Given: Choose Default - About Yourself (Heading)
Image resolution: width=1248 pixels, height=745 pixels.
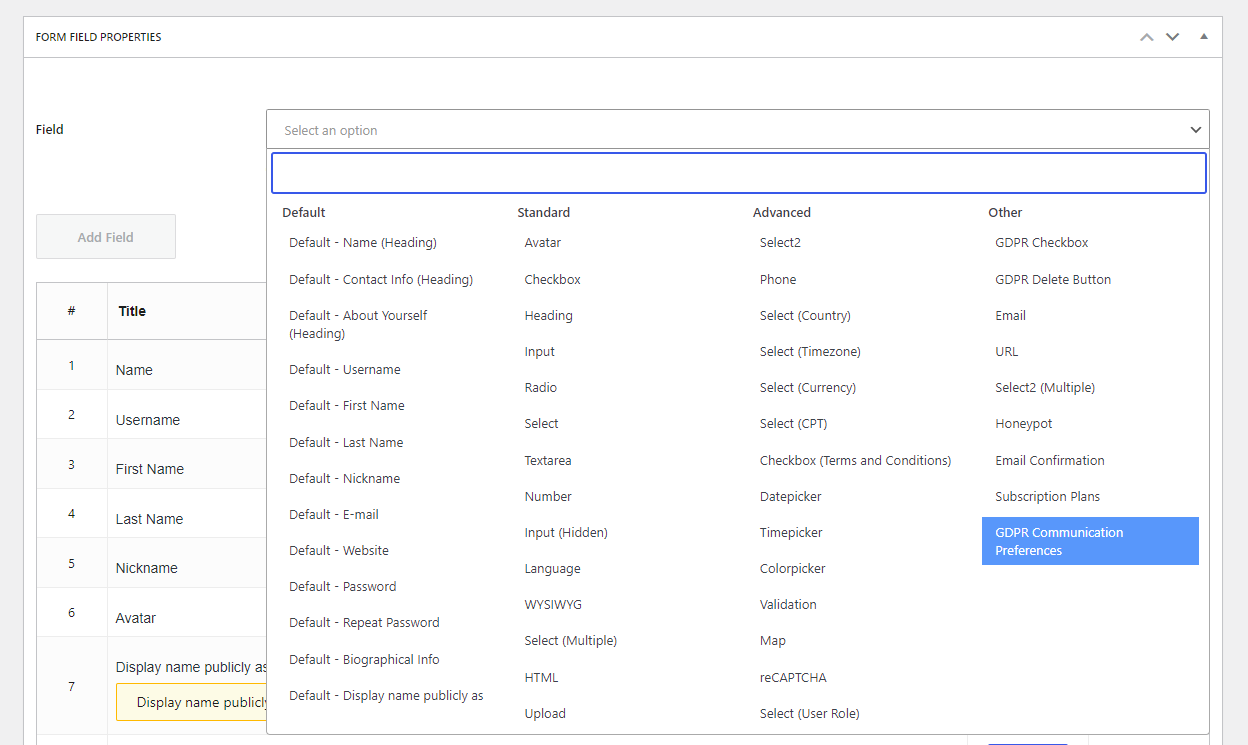Looking at the screenshot, I should pos(358,325).
